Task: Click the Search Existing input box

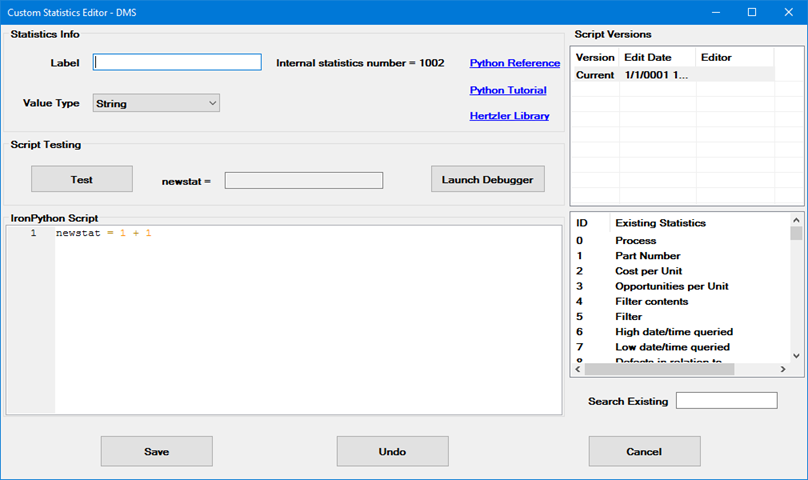Action: [x=726, y=401]
